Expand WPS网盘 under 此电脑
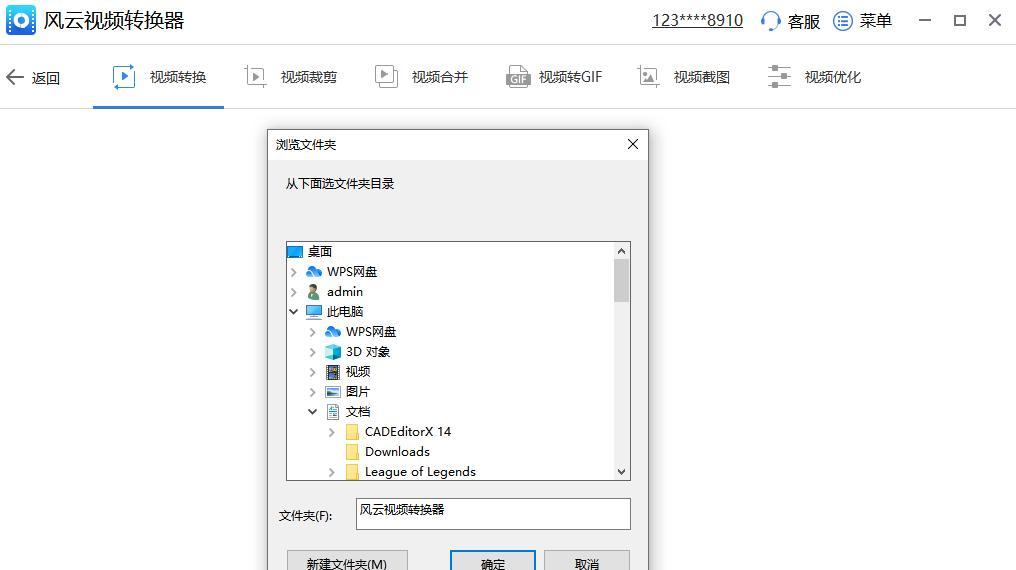 [312, 332]
